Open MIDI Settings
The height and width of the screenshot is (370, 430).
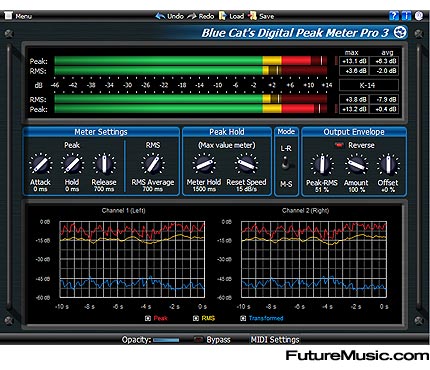point(275,340)
